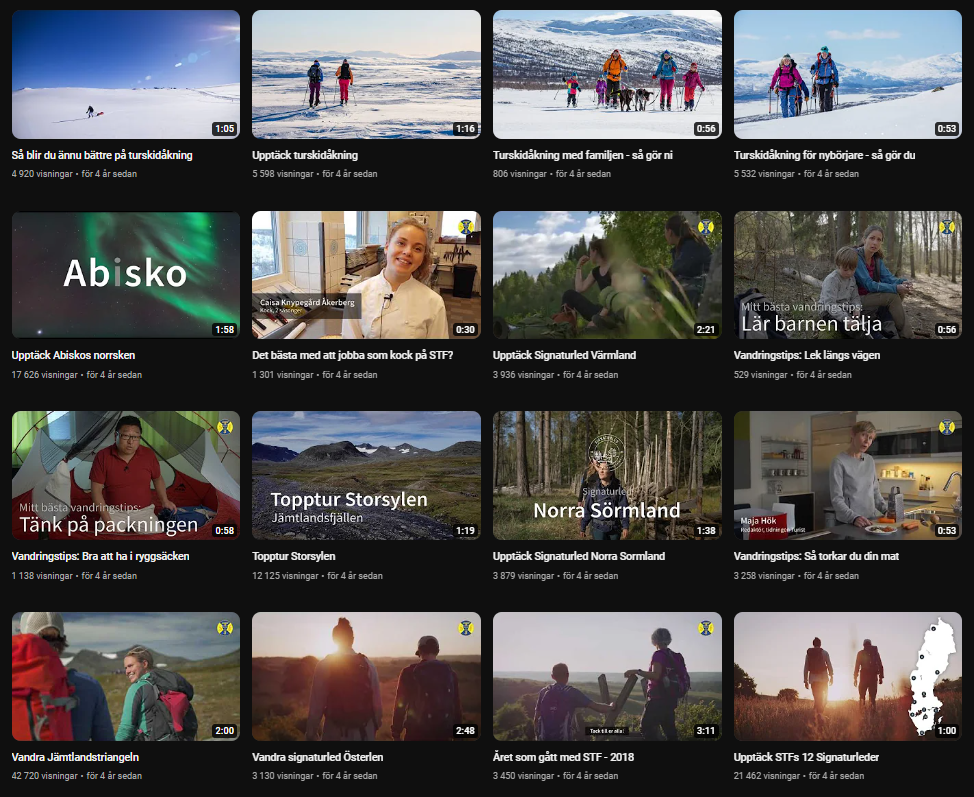
Task: Open the Turskidåkning för nybörjare thumbnail
Action: pos(848,74)
